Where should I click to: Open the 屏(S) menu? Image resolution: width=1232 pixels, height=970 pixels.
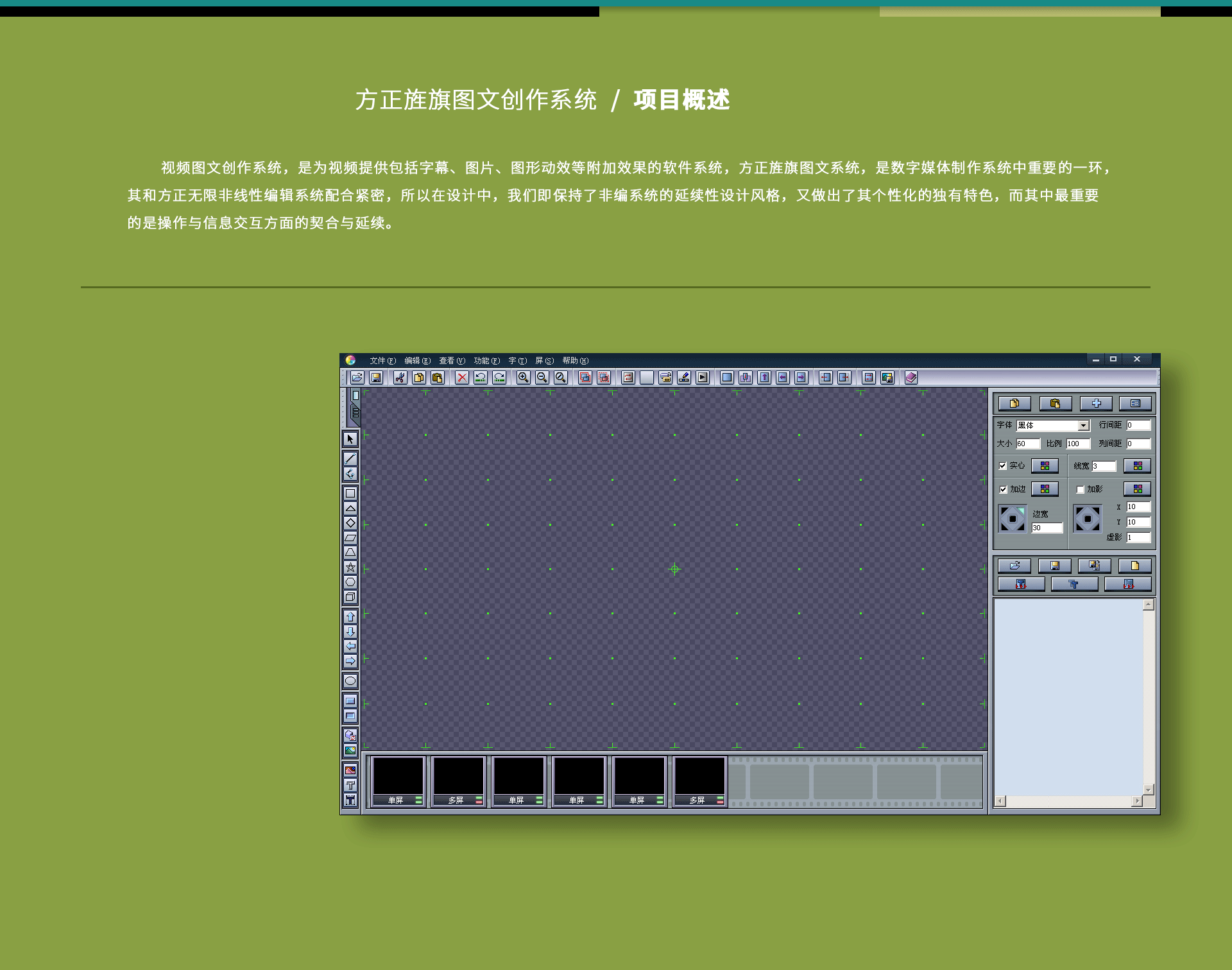(544, 360)
